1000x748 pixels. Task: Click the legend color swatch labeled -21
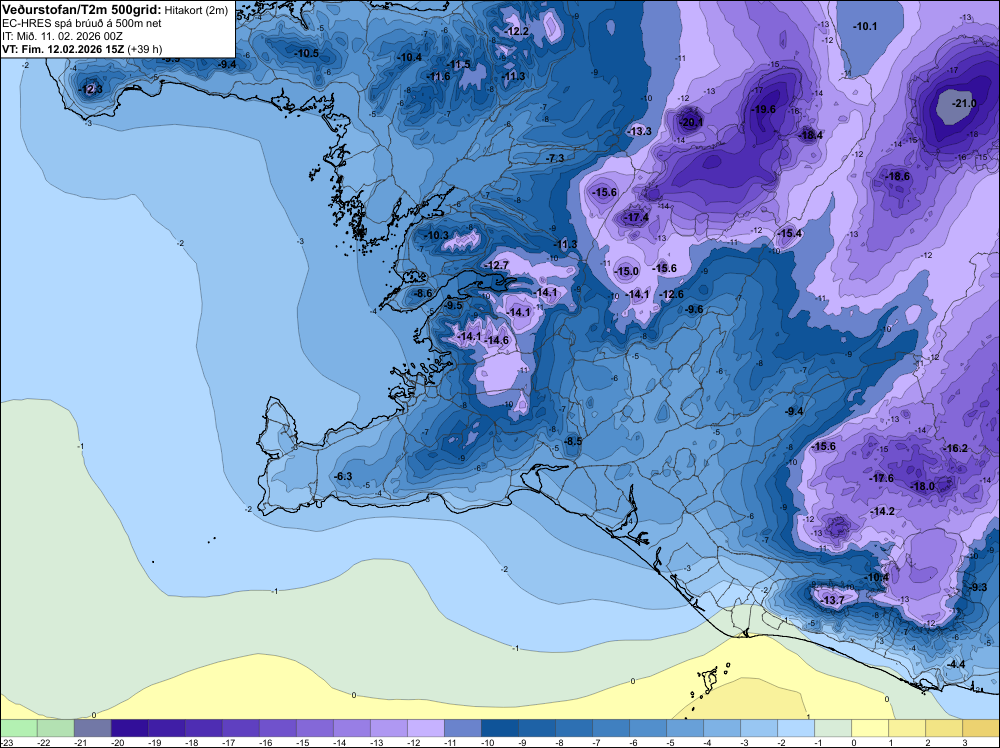point(92,728)
